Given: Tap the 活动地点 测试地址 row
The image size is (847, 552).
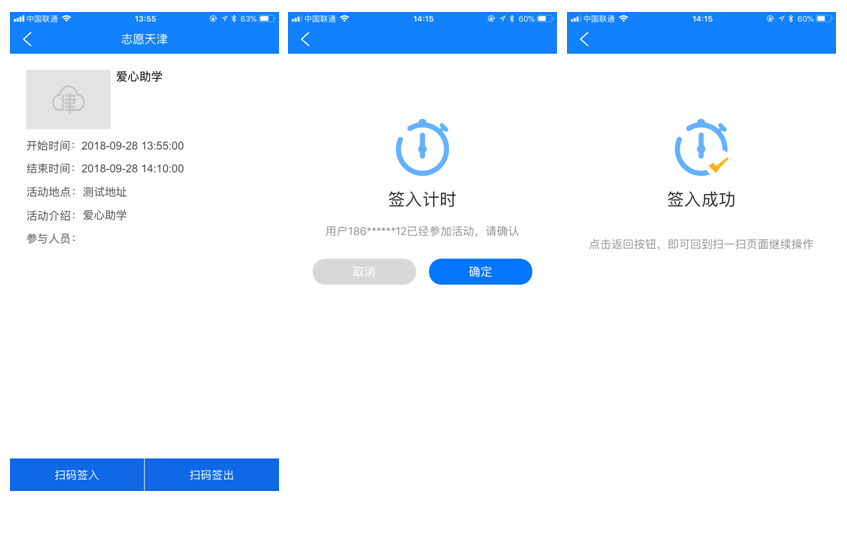Looking at the screenshot, I should point(77,192).
